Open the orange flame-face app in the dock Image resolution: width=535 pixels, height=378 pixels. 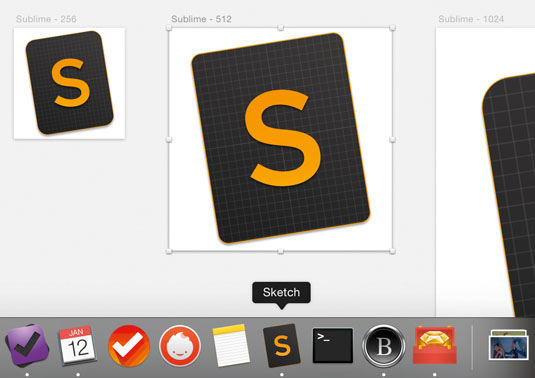click(x=180, y=346)
